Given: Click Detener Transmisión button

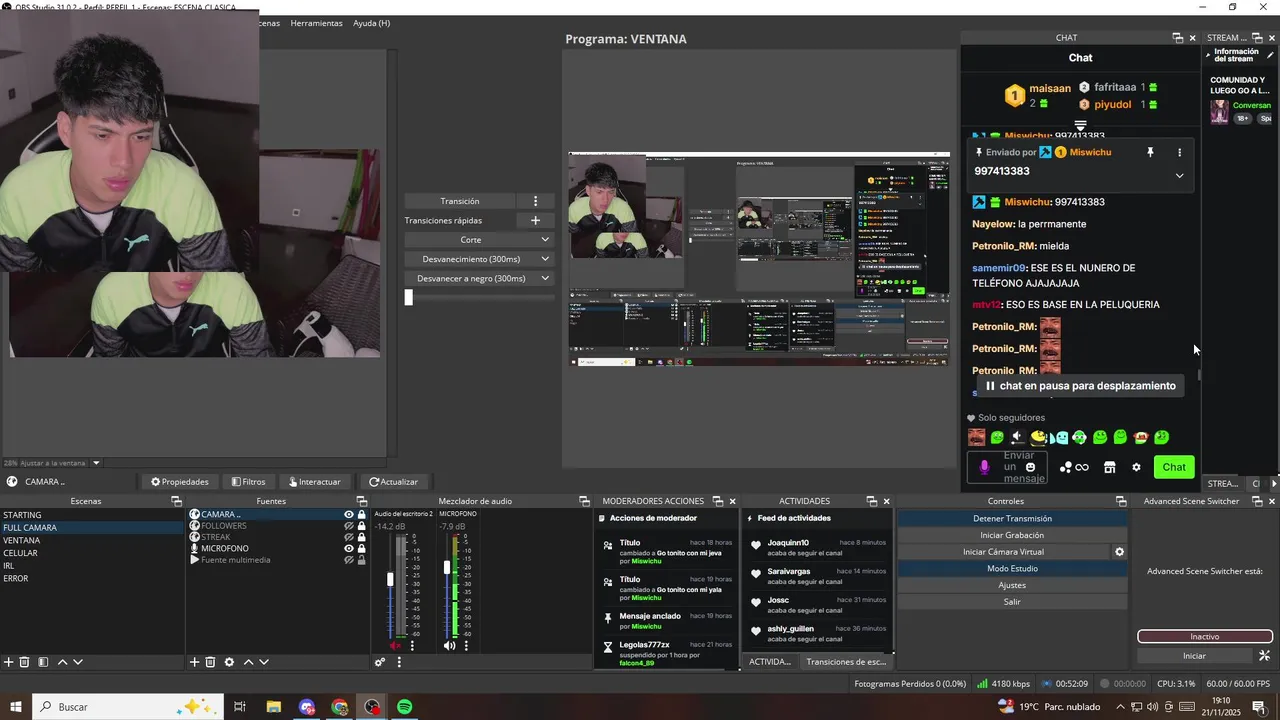Looking at the screenshot, I should click(1012, 518).
